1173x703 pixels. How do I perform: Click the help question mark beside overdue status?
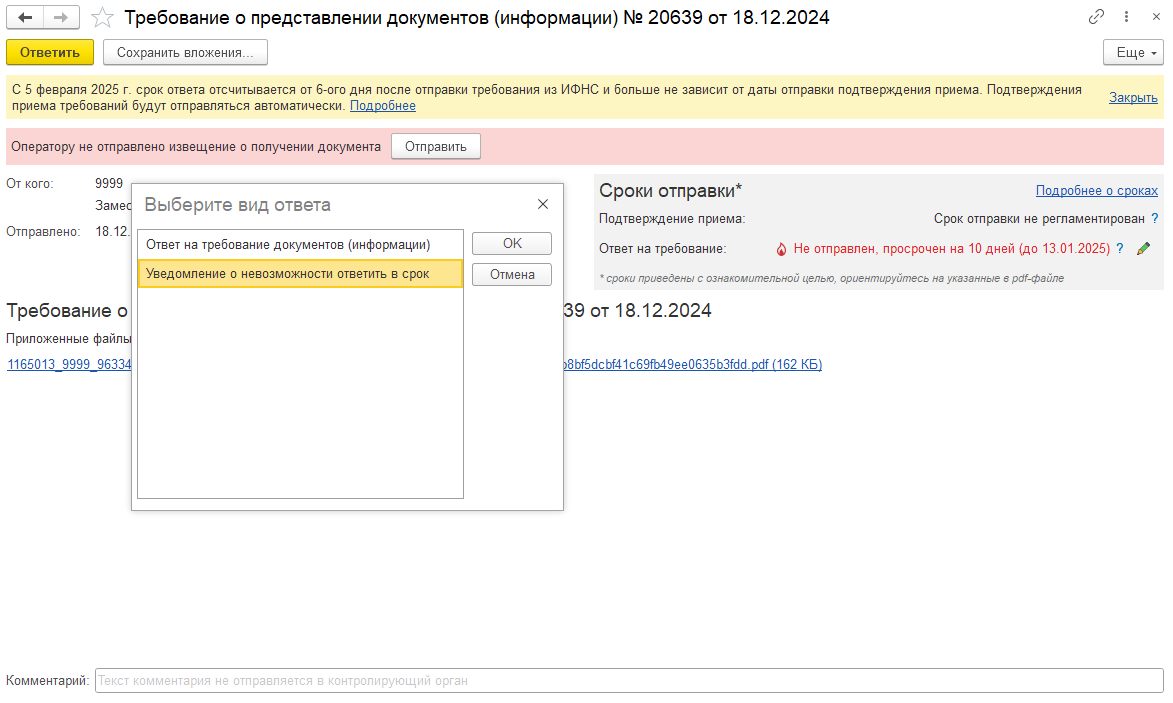pyautogui.click(x=1120, y=248)
